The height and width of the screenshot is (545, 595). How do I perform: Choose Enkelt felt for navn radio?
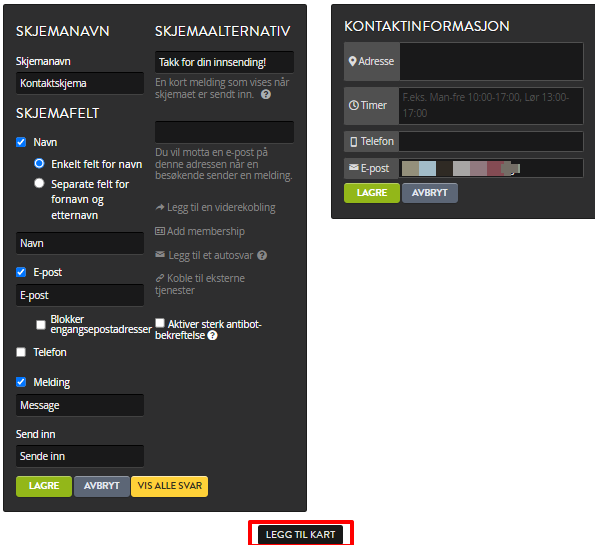[39, 164]
